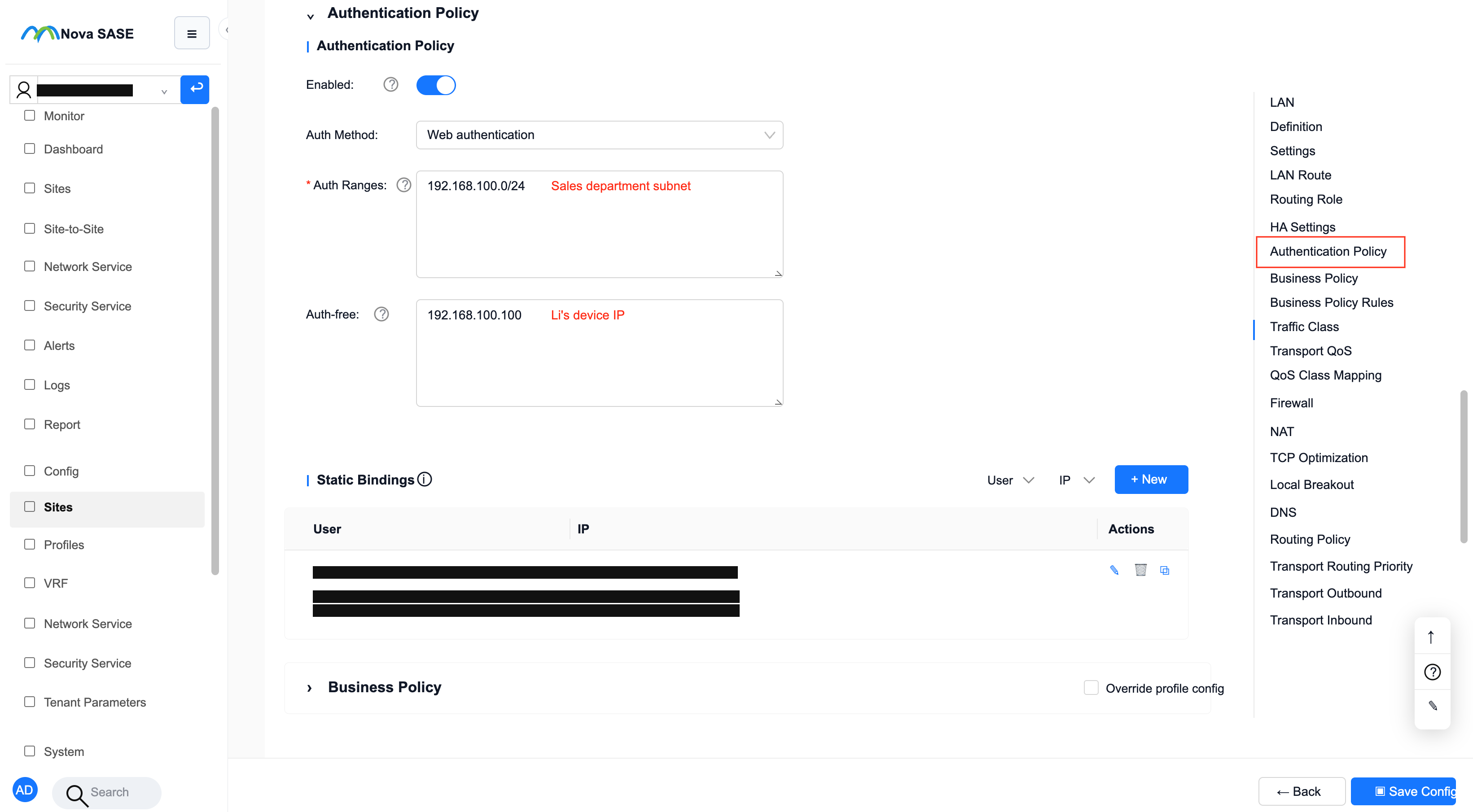Image resolution: width=1473 pixels, height=812 pixels.
Task: Edit the static binding row
Action: pyautogui.click(x=1114, y=570)
